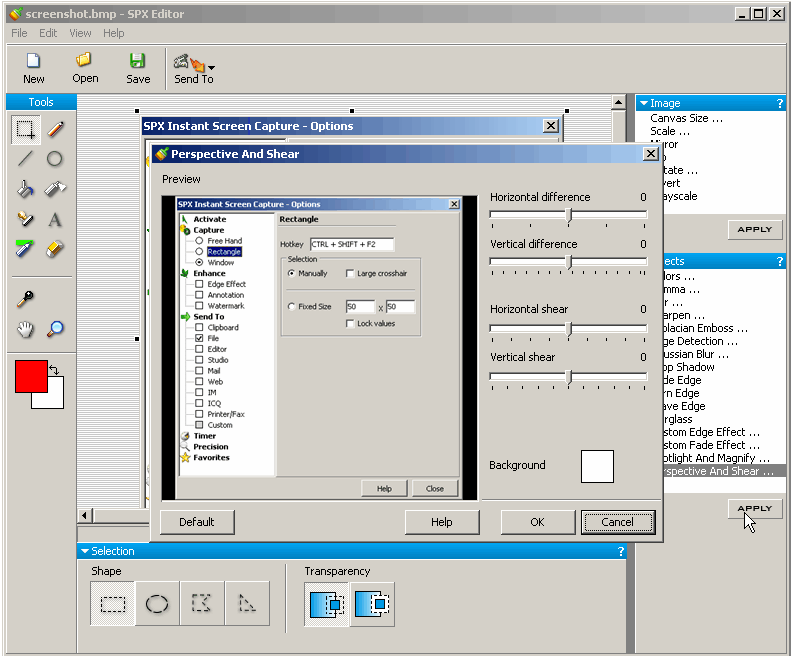This screenshot has width=794, height=656.
Task: Click Spotlight And Magnify effect entry
Action: tap(717, 458)
